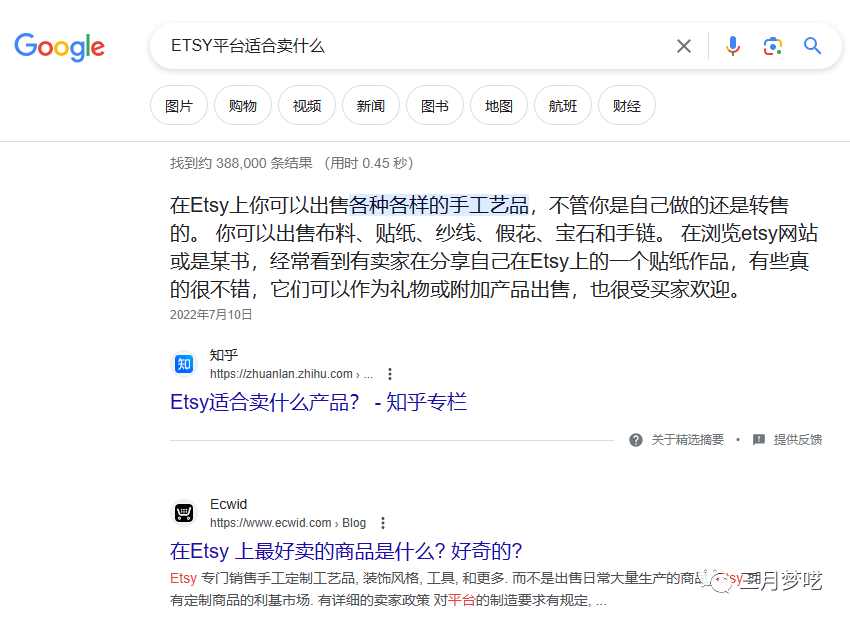Switch to the 图书 results tab
This screenshot has width=850, height=618.
435,105
